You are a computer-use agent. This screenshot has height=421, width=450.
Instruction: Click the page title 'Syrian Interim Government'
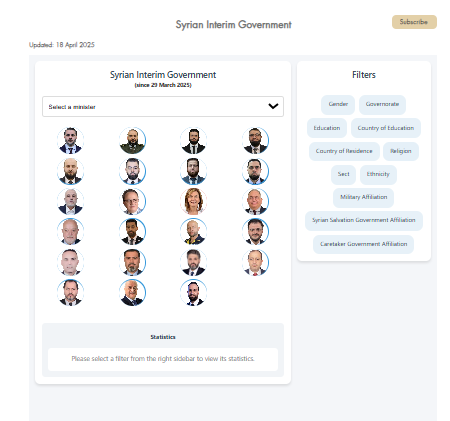(x=233, y=24)
